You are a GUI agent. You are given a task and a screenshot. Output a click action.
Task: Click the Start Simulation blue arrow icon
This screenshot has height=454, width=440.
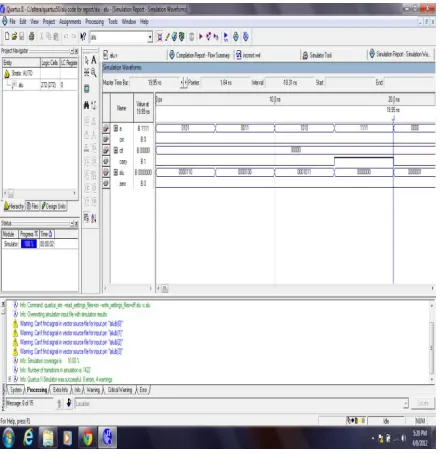pos(226,37)
